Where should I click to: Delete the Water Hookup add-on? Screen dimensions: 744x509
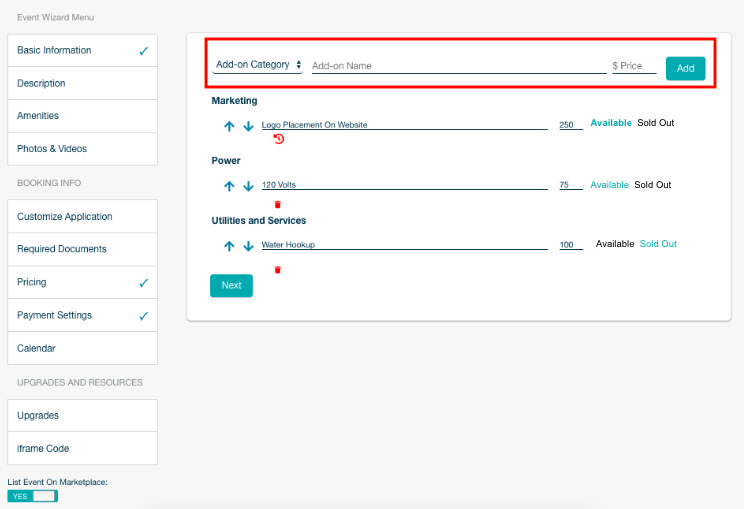point(278,270)
